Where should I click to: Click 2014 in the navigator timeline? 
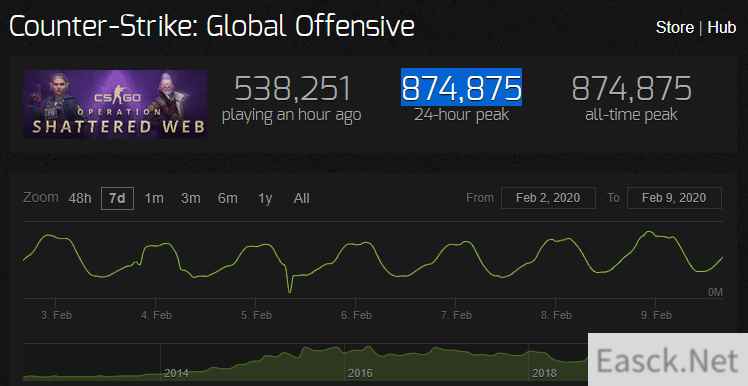(x=177, y=373)
